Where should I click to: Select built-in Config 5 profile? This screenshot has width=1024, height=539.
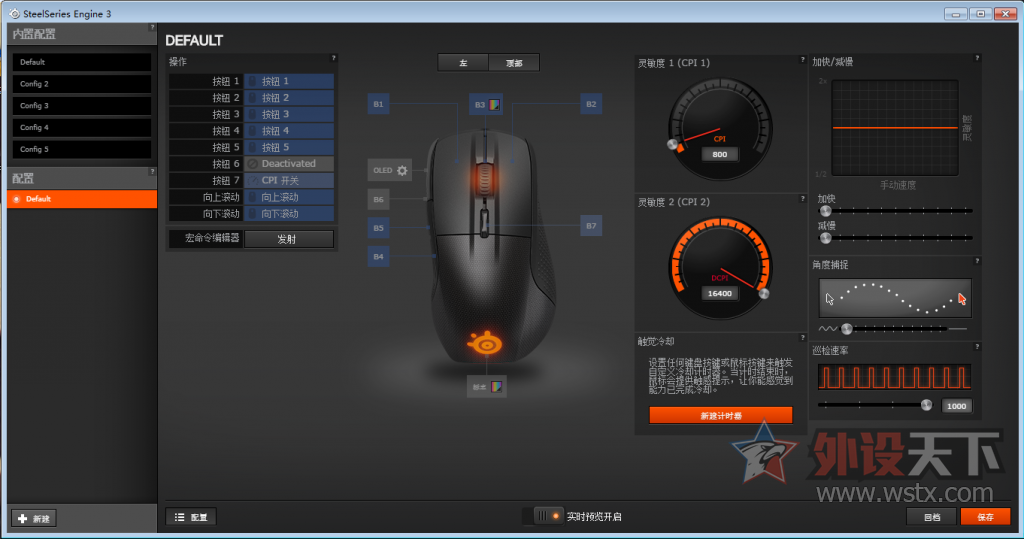[x=82, y=149]
